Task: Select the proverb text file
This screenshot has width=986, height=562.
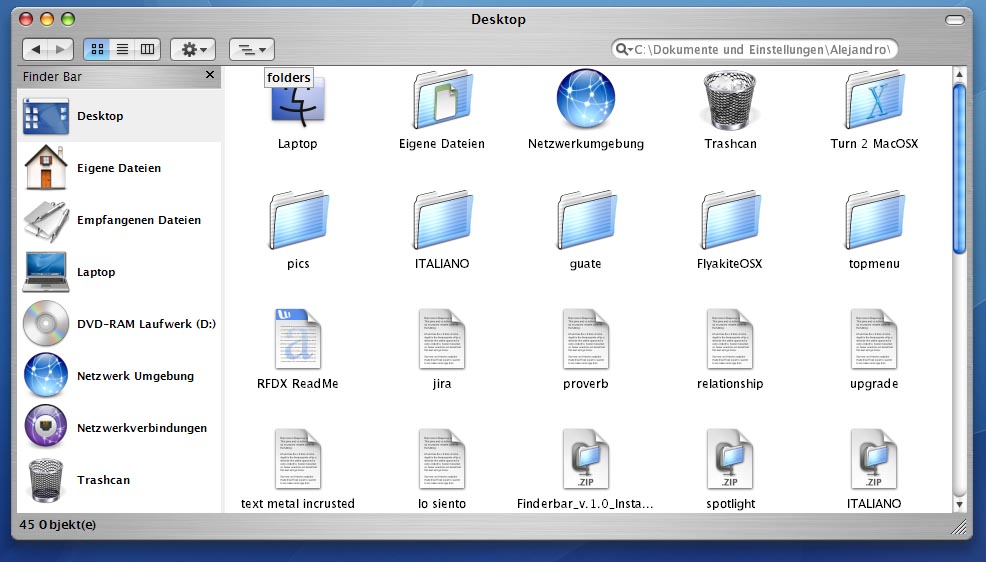Action: 586,339
